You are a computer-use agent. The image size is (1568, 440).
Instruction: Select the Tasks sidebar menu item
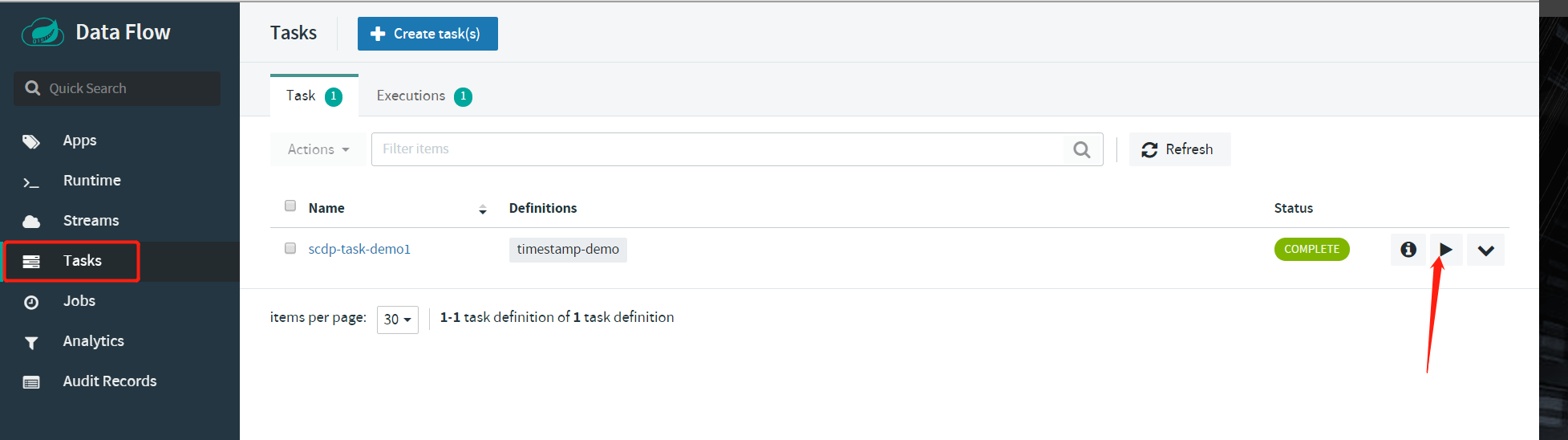tap(82, 261)
